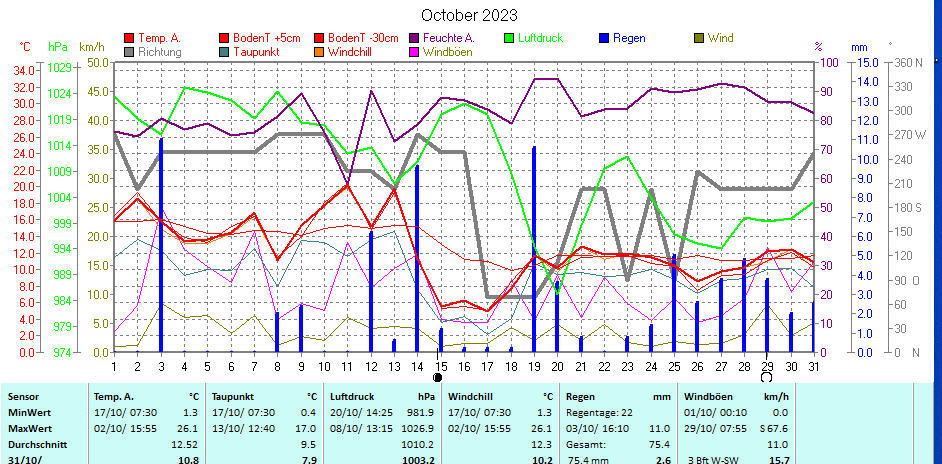The width and height of the screenshot is (942, 464).
Task: Click the Windböen time 01/10/ 00:10
Action: pyautogui.click(x=717, y=413)
